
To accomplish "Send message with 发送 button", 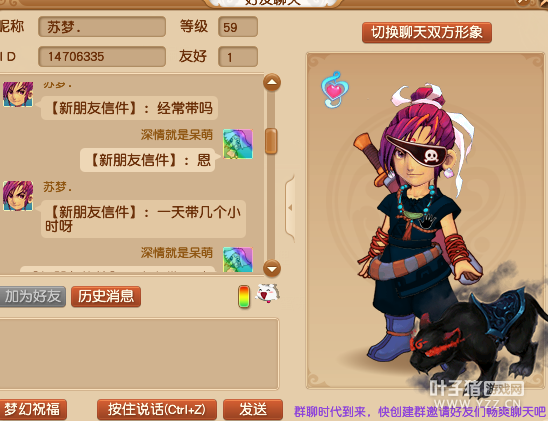I will (x=253, y=409).
